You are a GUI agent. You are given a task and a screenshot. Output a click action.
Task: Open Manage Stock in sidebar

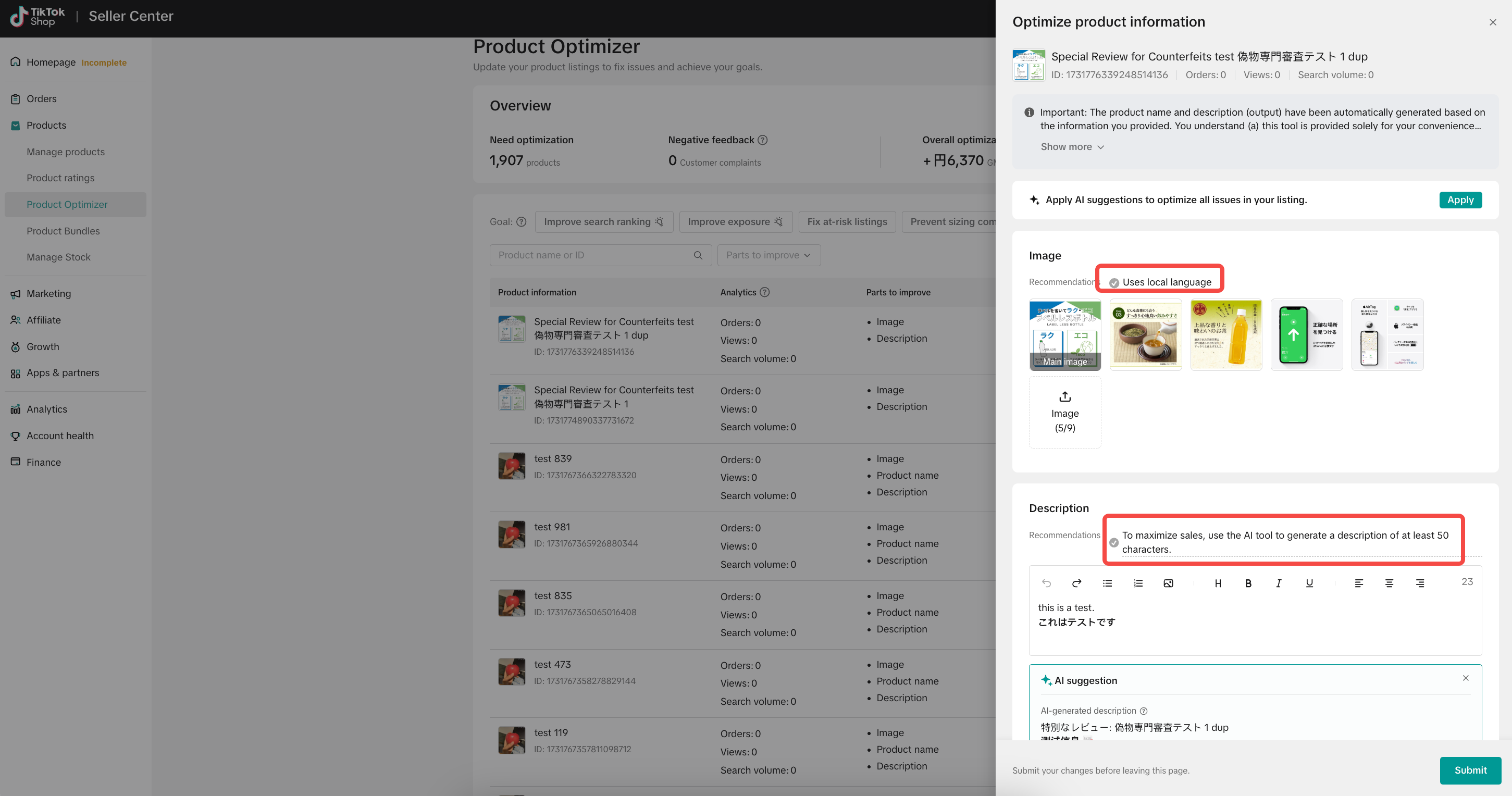pyautogui.click(x=59, y=257)
